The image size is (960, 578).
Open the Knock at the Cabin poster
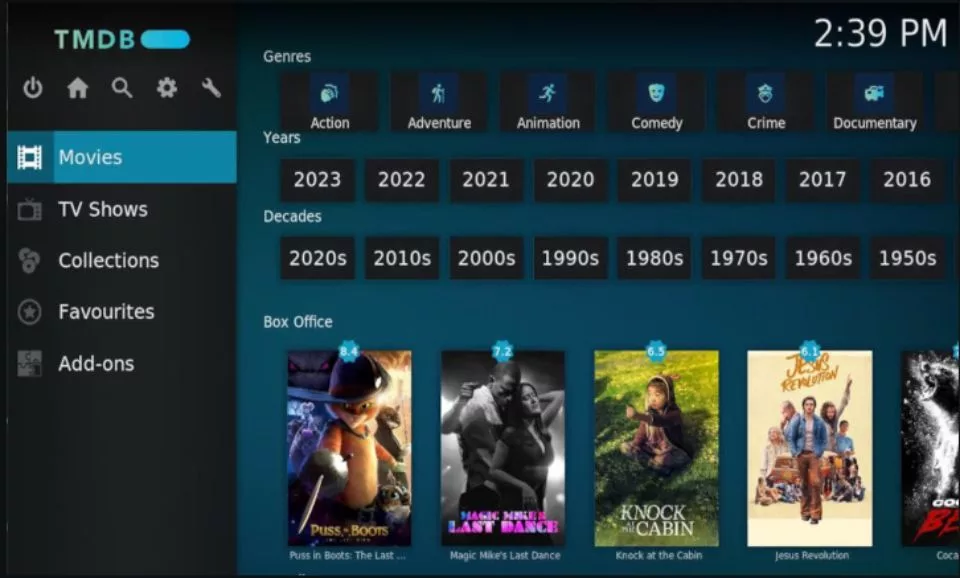656,448
